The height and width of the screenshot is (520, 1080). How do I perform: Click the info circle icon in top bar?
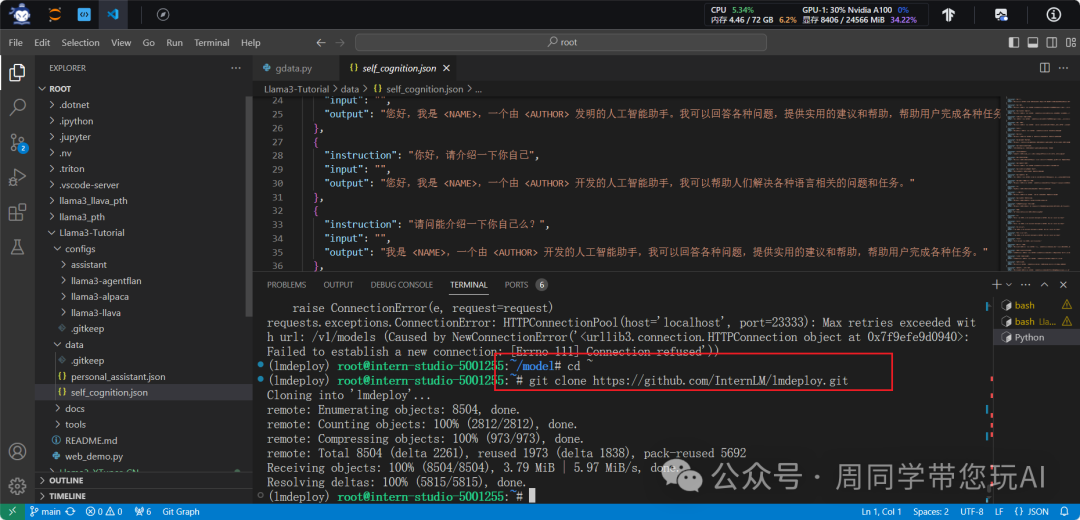coord(1054,14)
